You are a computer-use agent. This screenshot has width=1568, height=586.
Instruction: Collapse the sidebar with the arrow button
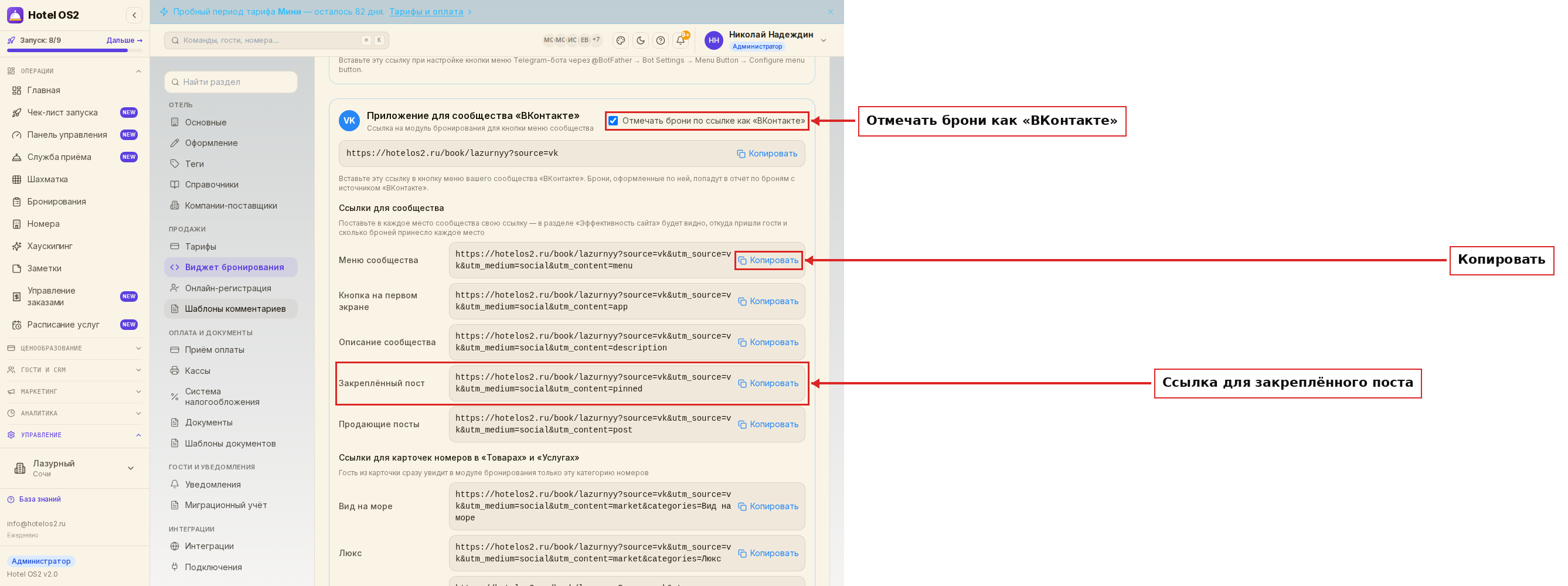[134, 15]
